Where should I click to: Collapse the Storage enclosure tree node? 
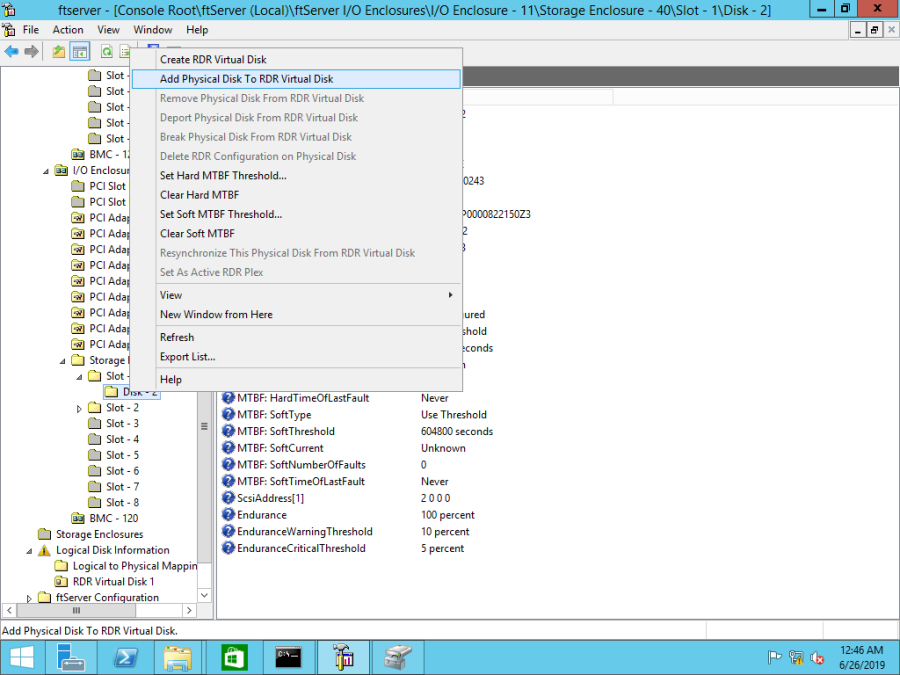63,361
